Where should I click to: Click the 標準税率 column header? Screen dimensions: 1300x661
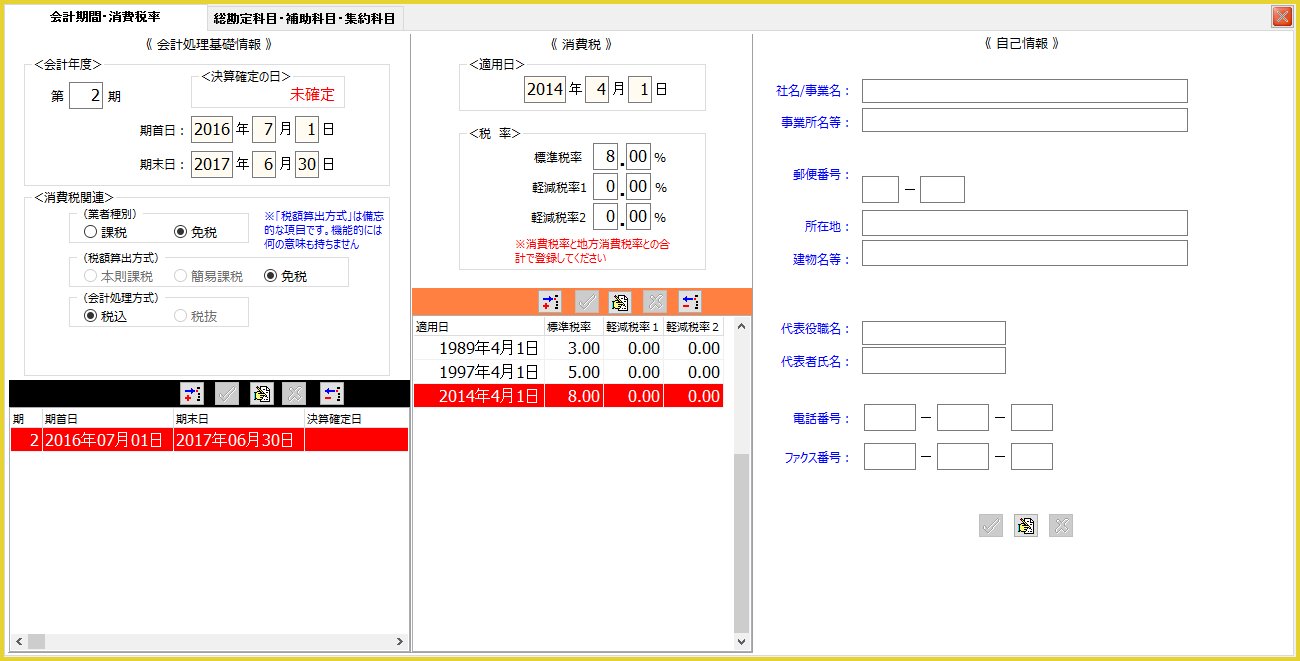[573, 327]
